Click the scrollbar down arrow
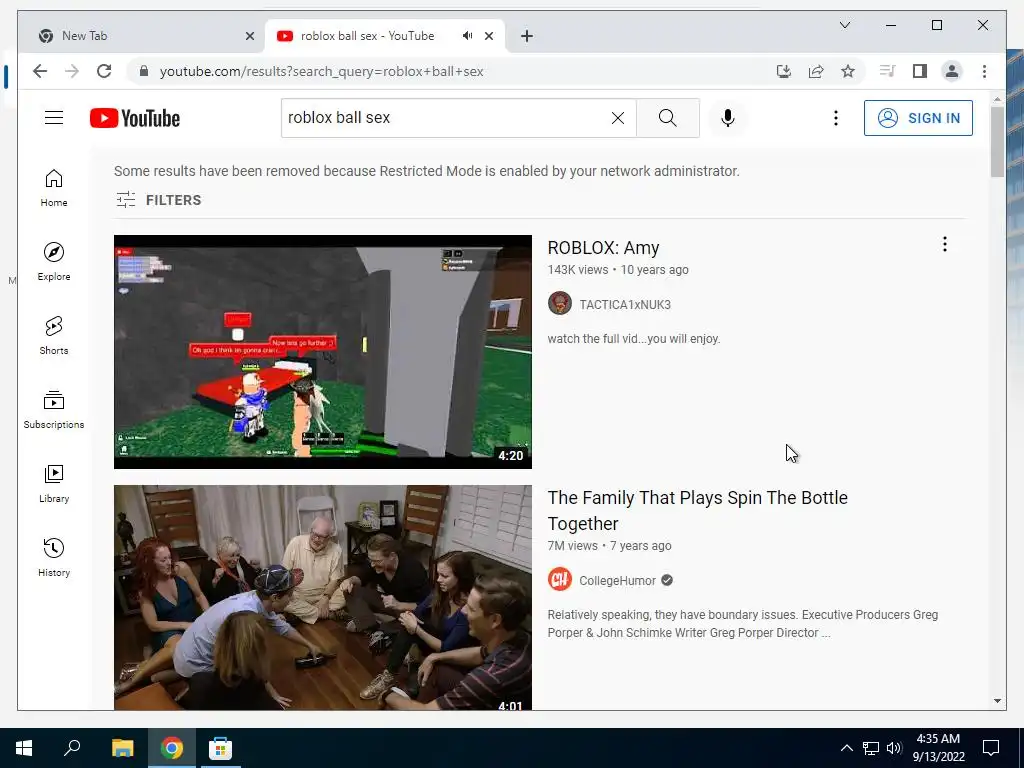Viewport: 1024px width, 768px height. [x=997, y=701]
